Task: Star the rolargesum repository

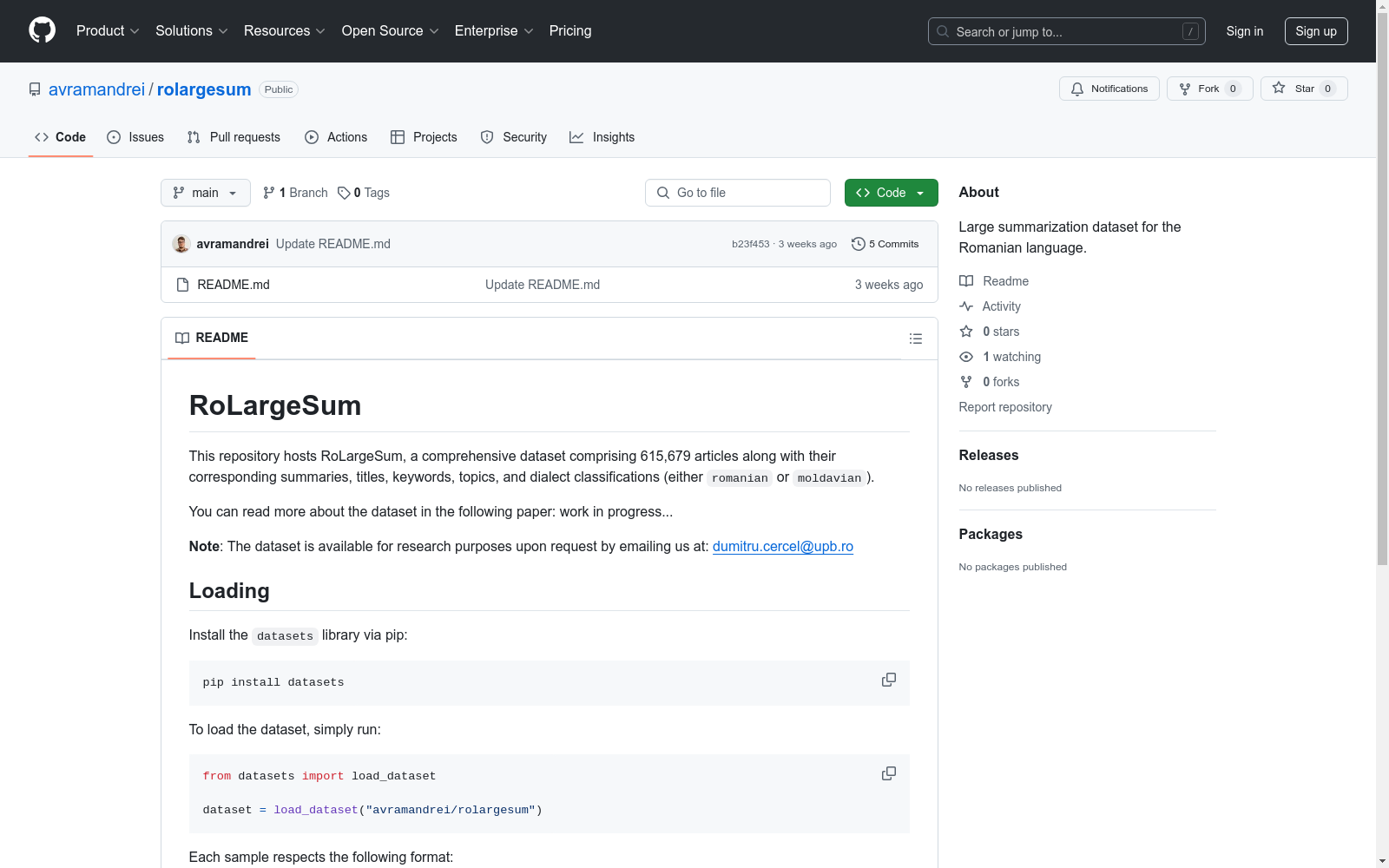Action: tap(1303, 89)
